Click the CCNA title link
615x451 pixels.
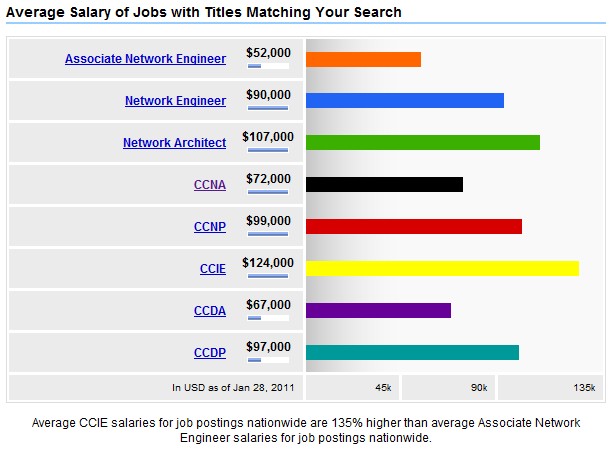[210, 185]
